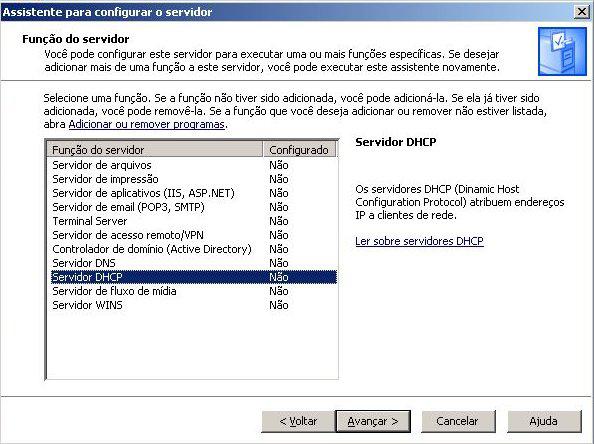The height and width of the screenshot is (444, 594).
Task: Select Servidor de acesso remoto/VPN
Action: [x=193, y=235]
